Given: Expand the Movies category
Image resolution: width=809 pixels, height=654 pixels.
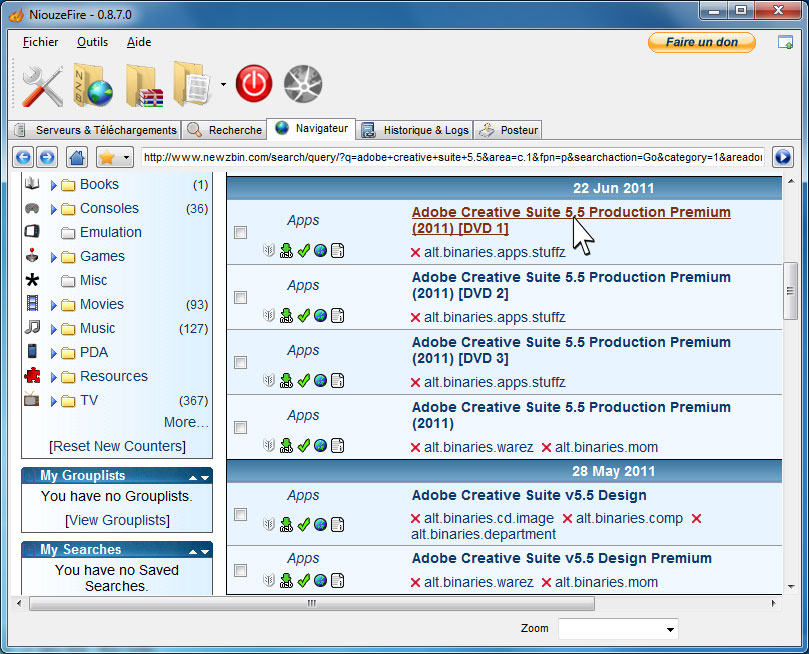Looking at the screenshot, I should tap(53, 305).
